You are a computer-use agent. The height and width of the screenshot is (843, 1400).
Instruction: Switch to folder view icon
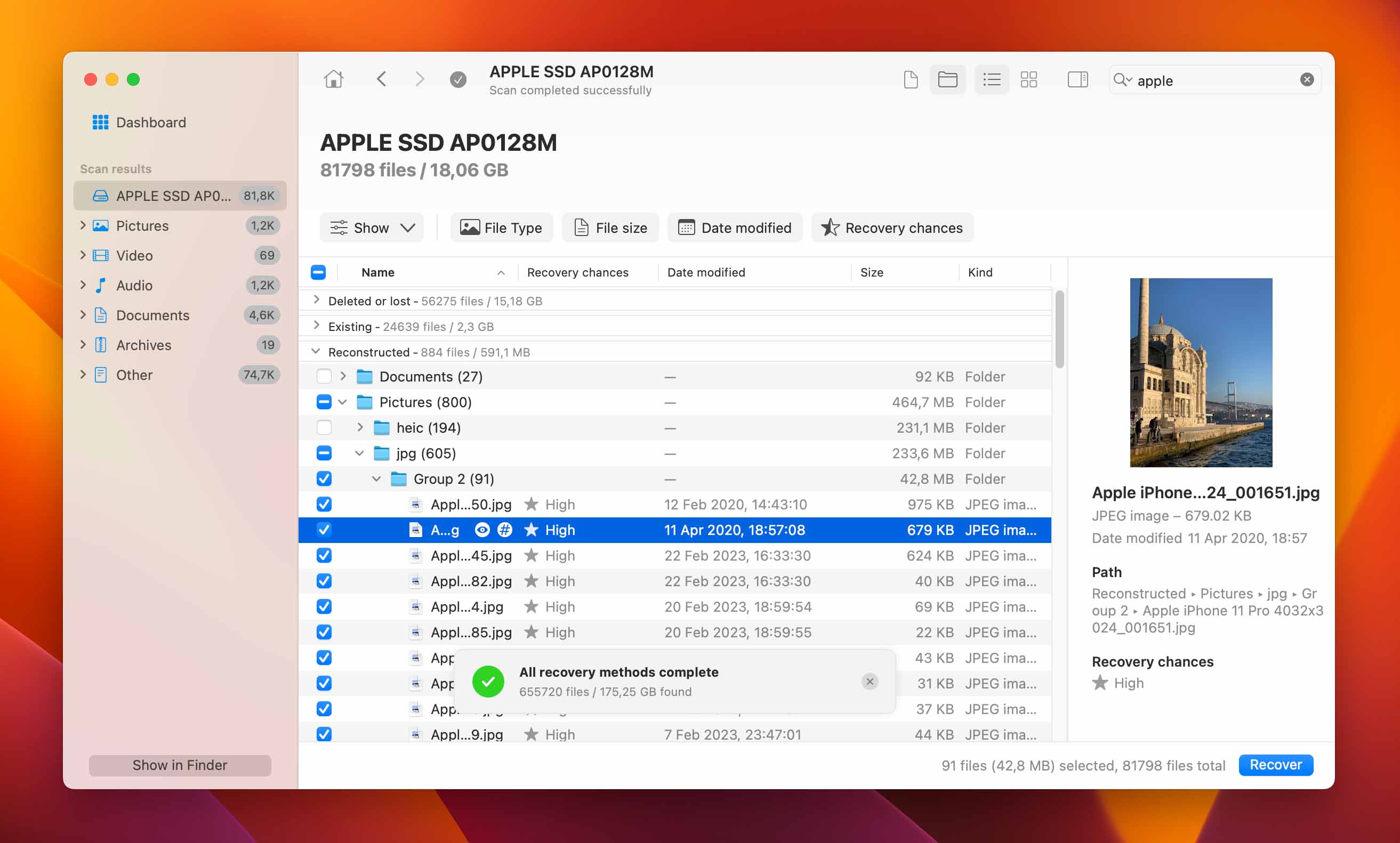click(x=947, y=79)
